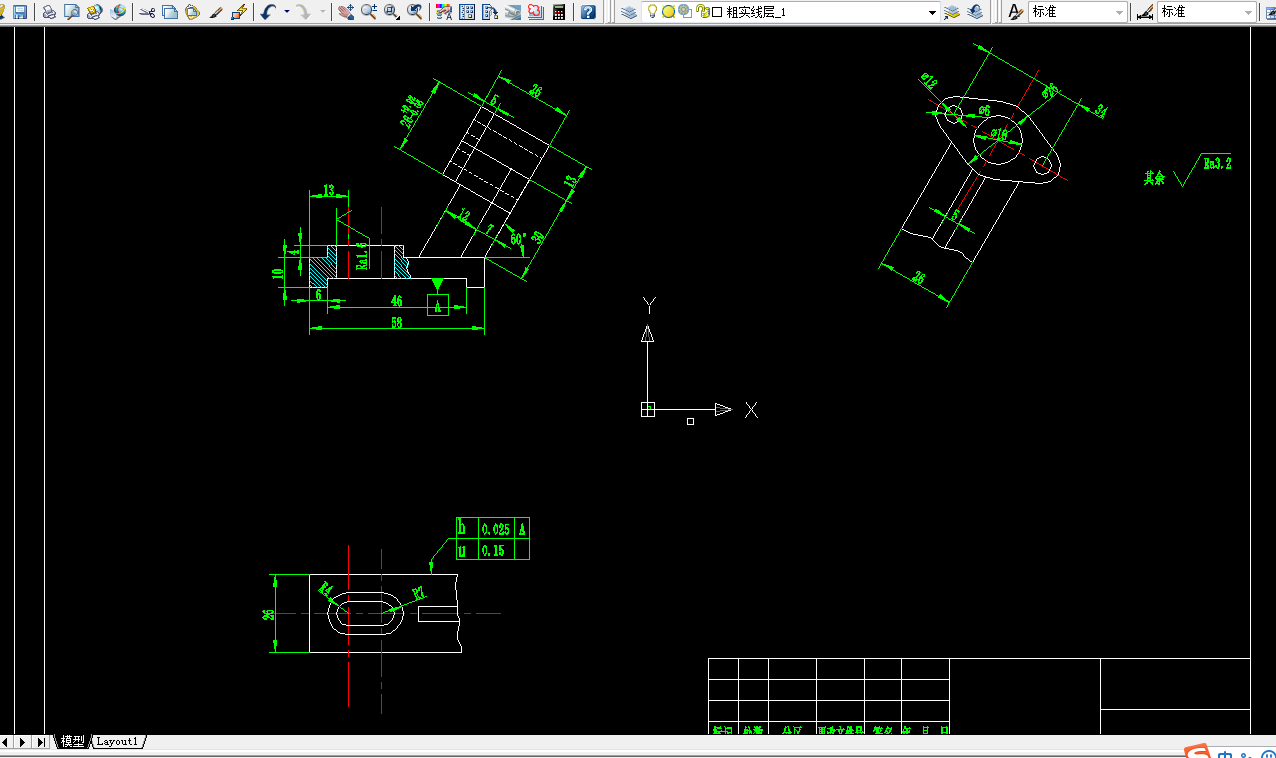This screenshot has height=758, width=1276.
Task: Click the Plot printer icon
Action: point(49,12)
